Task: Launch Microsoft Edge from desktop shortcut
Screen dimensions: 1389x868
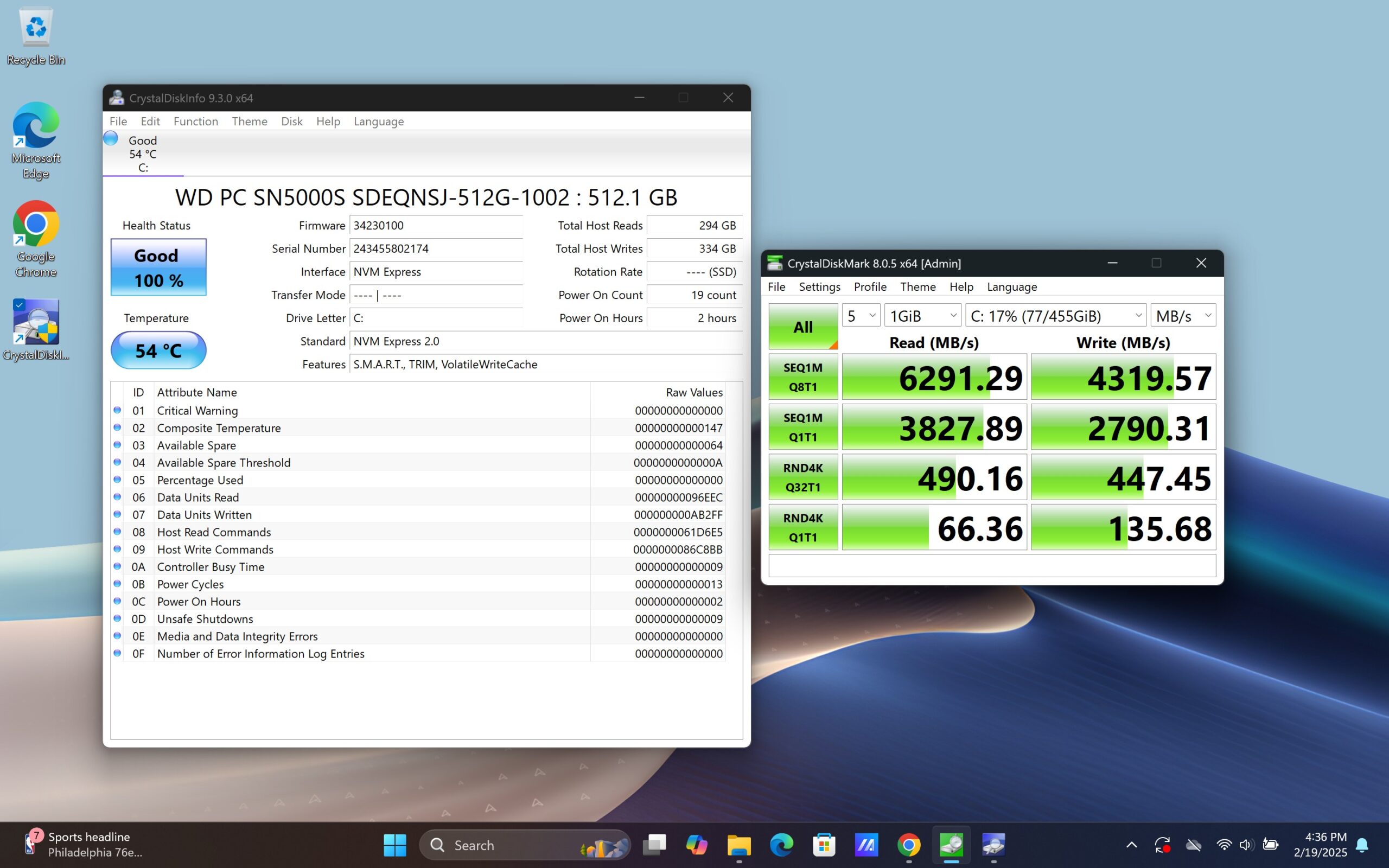Action: coord(36,141)
